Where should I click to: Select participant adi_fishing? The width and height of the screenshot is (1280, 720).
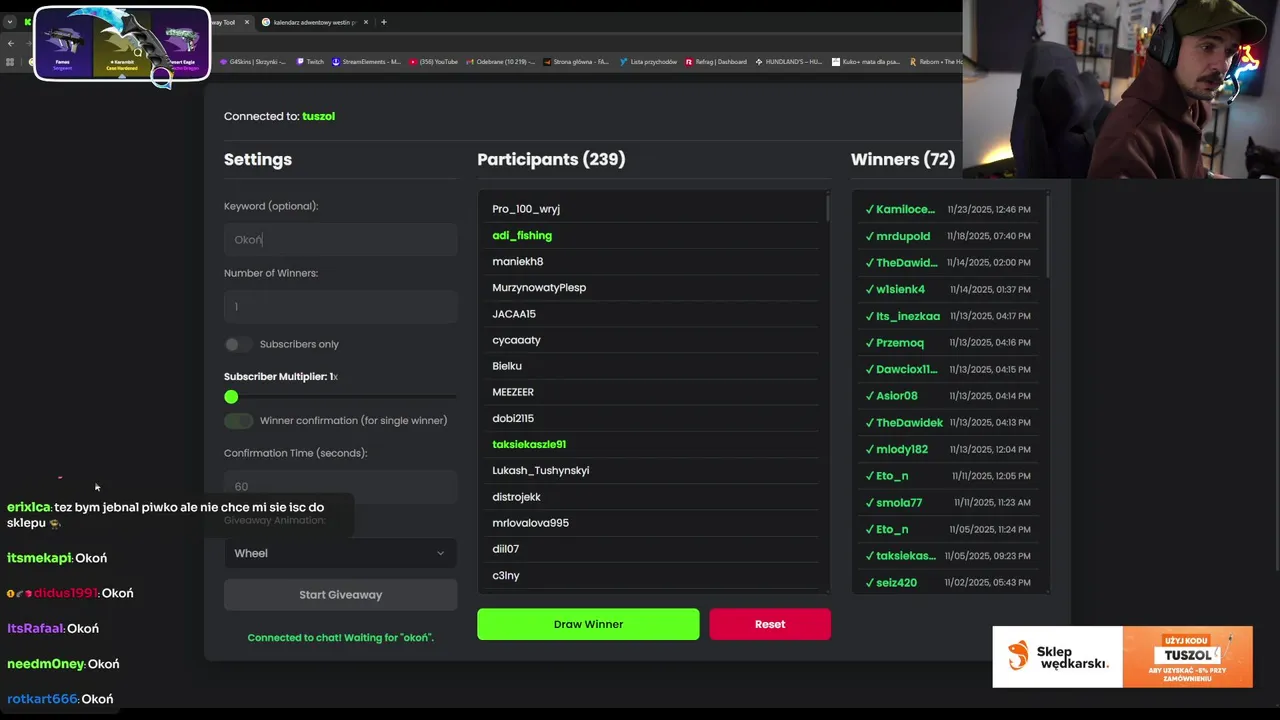[x=522, y=235]
